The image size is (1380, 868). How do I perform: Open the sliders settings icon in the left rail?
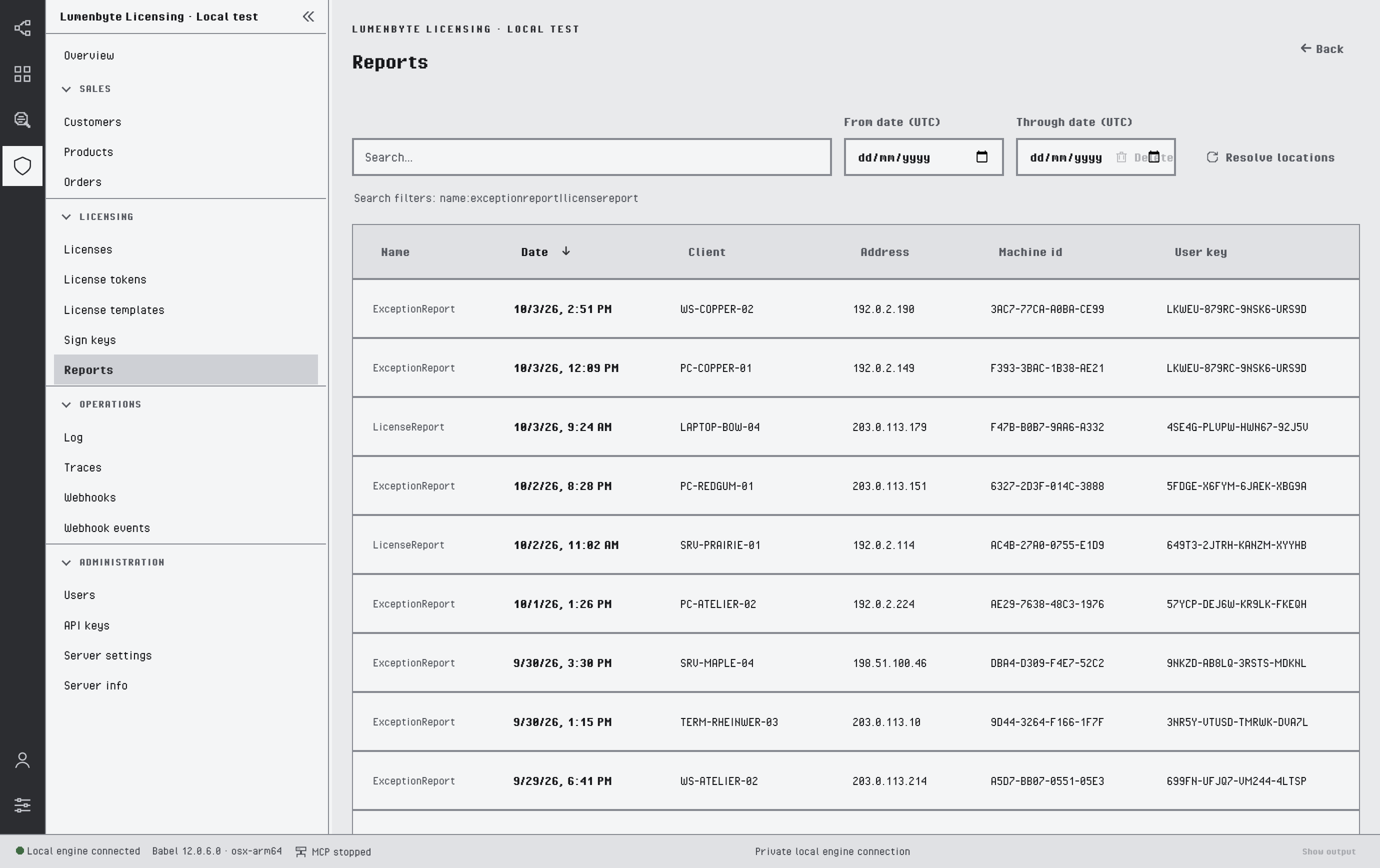click(x=22, y=805)
